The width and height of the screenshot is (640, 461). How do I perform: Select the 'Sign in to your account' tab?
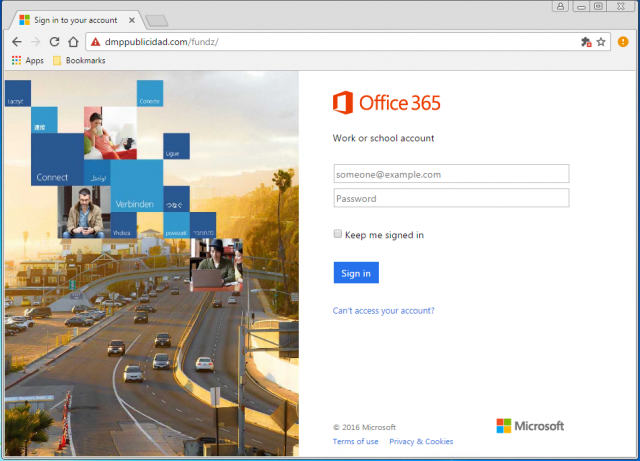(76, 20)
